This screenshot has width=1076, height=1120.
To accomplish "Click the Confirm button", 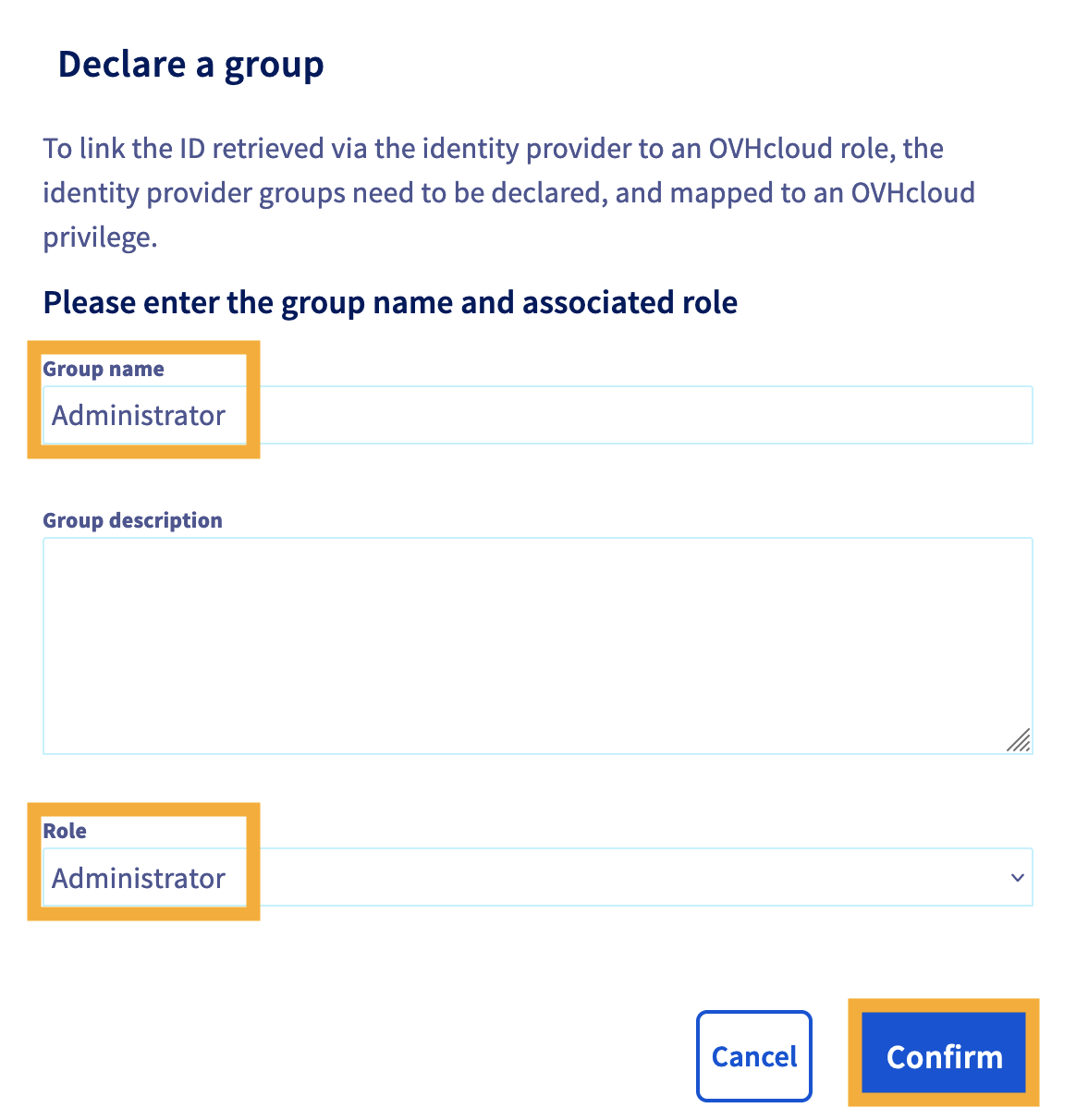I will click(944, 1055).
